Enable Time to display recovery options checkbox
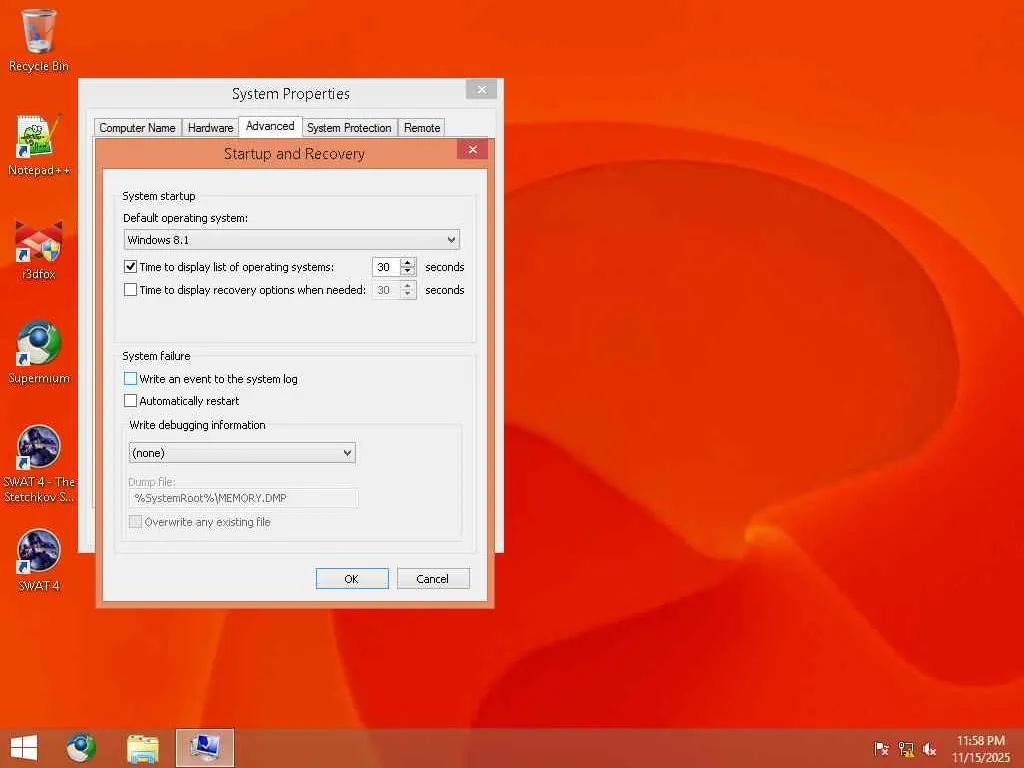This screenshot has height=768, width=1024. 131,289
